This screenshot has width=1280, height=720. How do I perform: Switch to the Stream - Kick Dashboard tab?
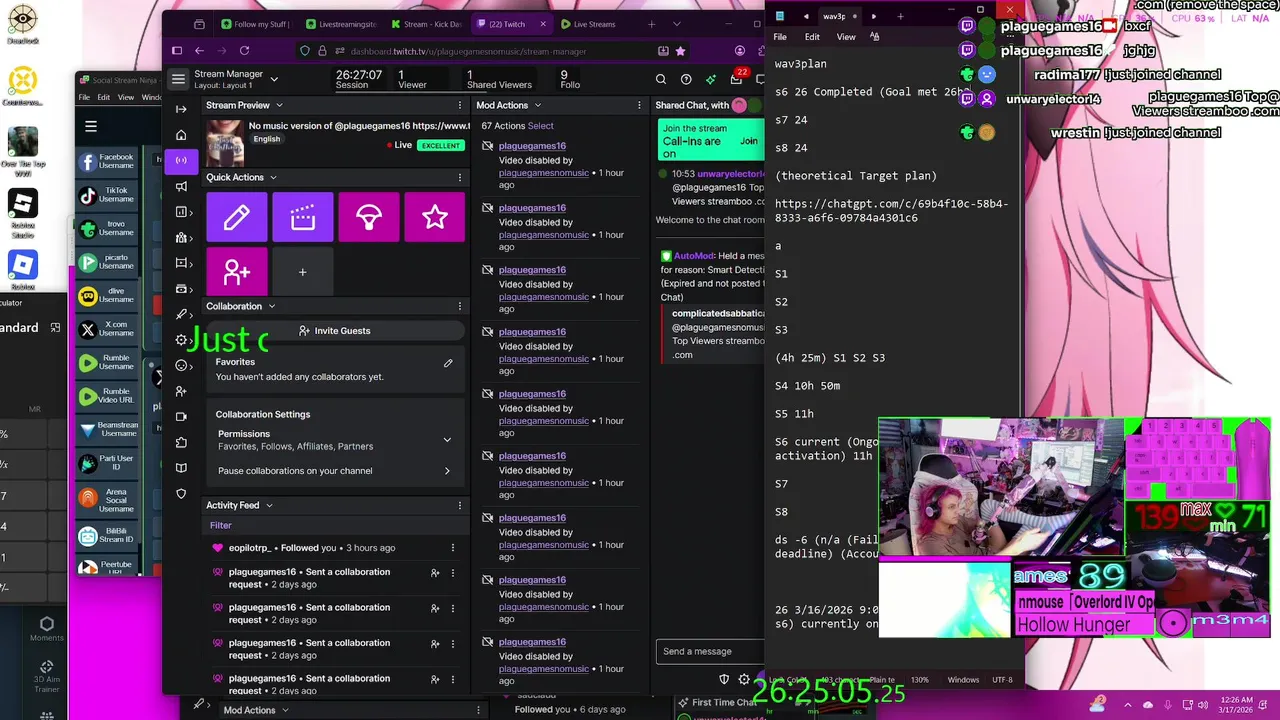tap(425, 24)
